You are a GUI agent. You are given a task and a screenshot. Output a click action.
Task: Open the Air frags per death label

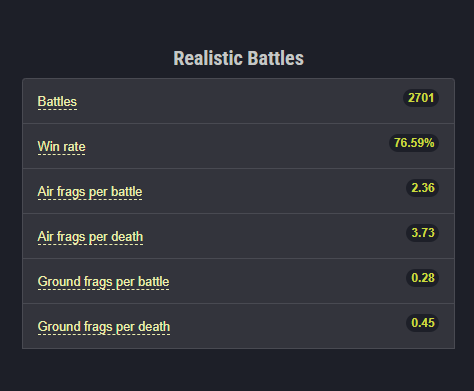[x=90, y=237]
